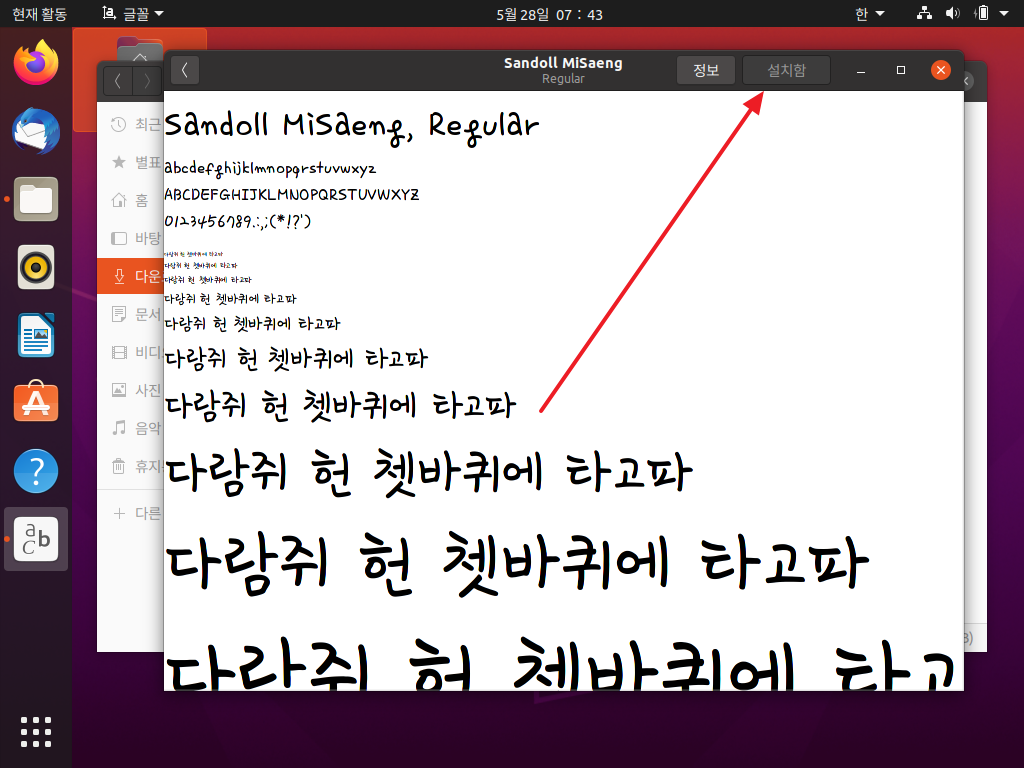The height and width of the screenshot is (768, 1024).
Task: Select Starred (별표) in the Files sidebar
Action: point(130,162)
